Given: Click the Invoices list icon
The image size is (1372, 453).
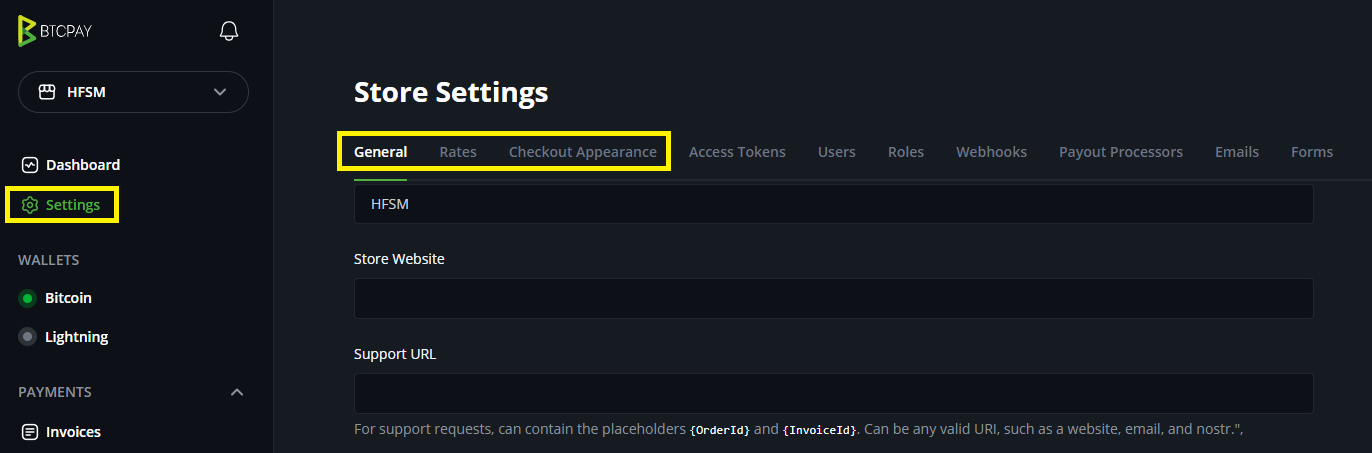Looking at the screenshot, I should 30,432.
